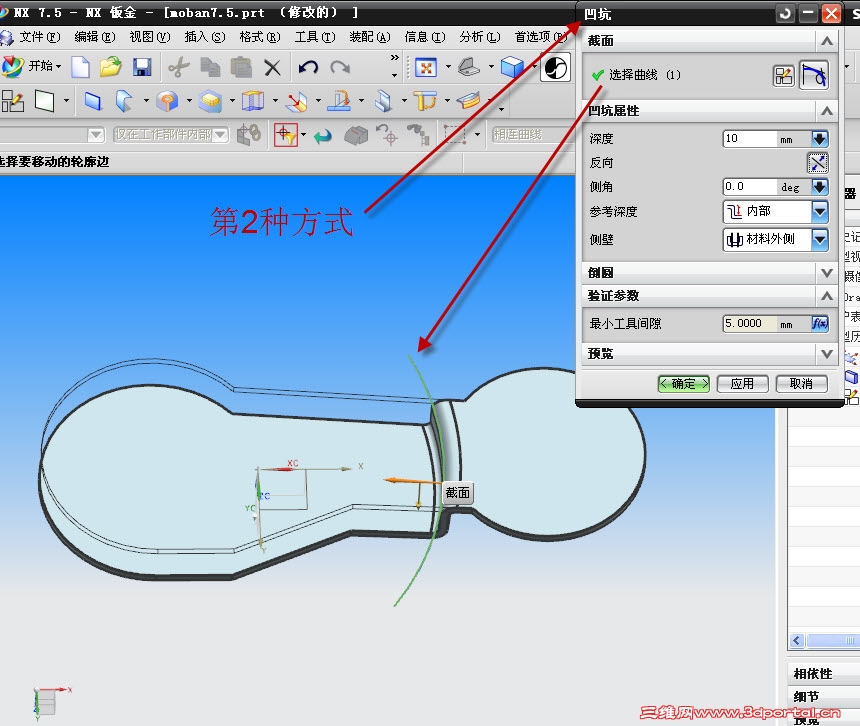The height and width of the screenshot is (726, 860).
Task: Click the Jog tool icon
Action: [x=383, y=101]
